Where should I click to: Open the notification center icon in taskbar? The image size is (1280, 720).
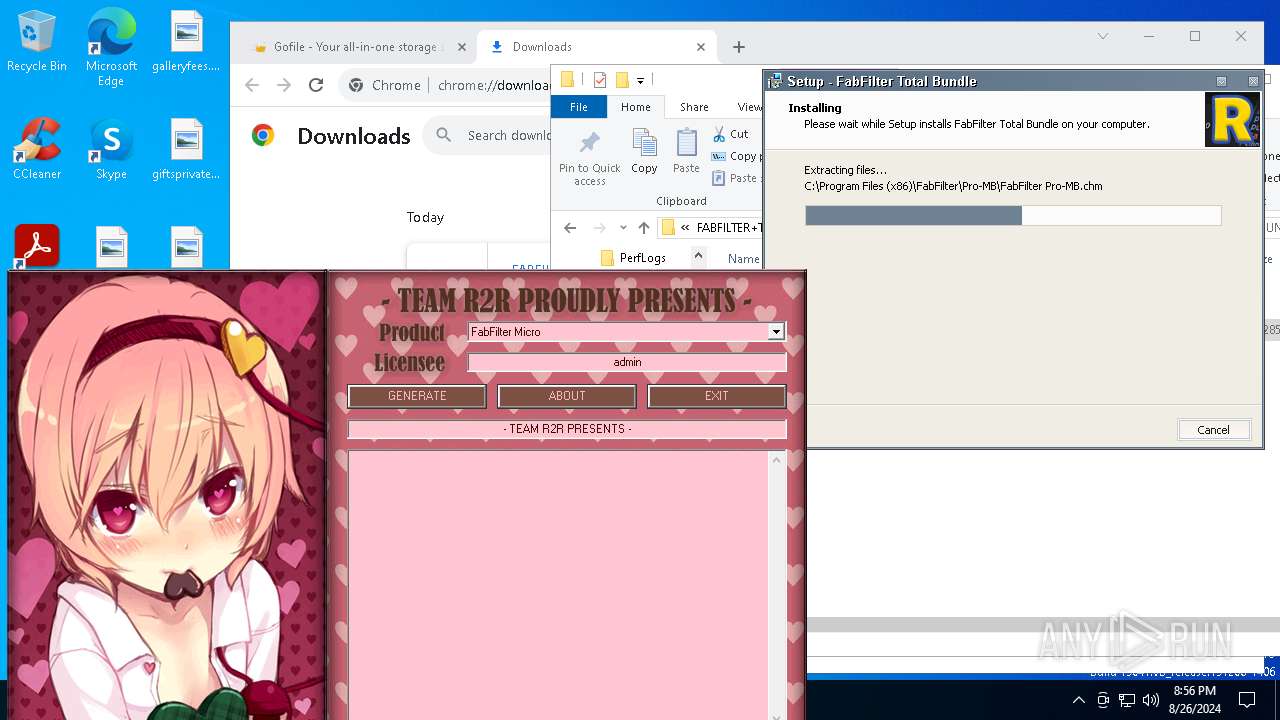click(1247, 699)
